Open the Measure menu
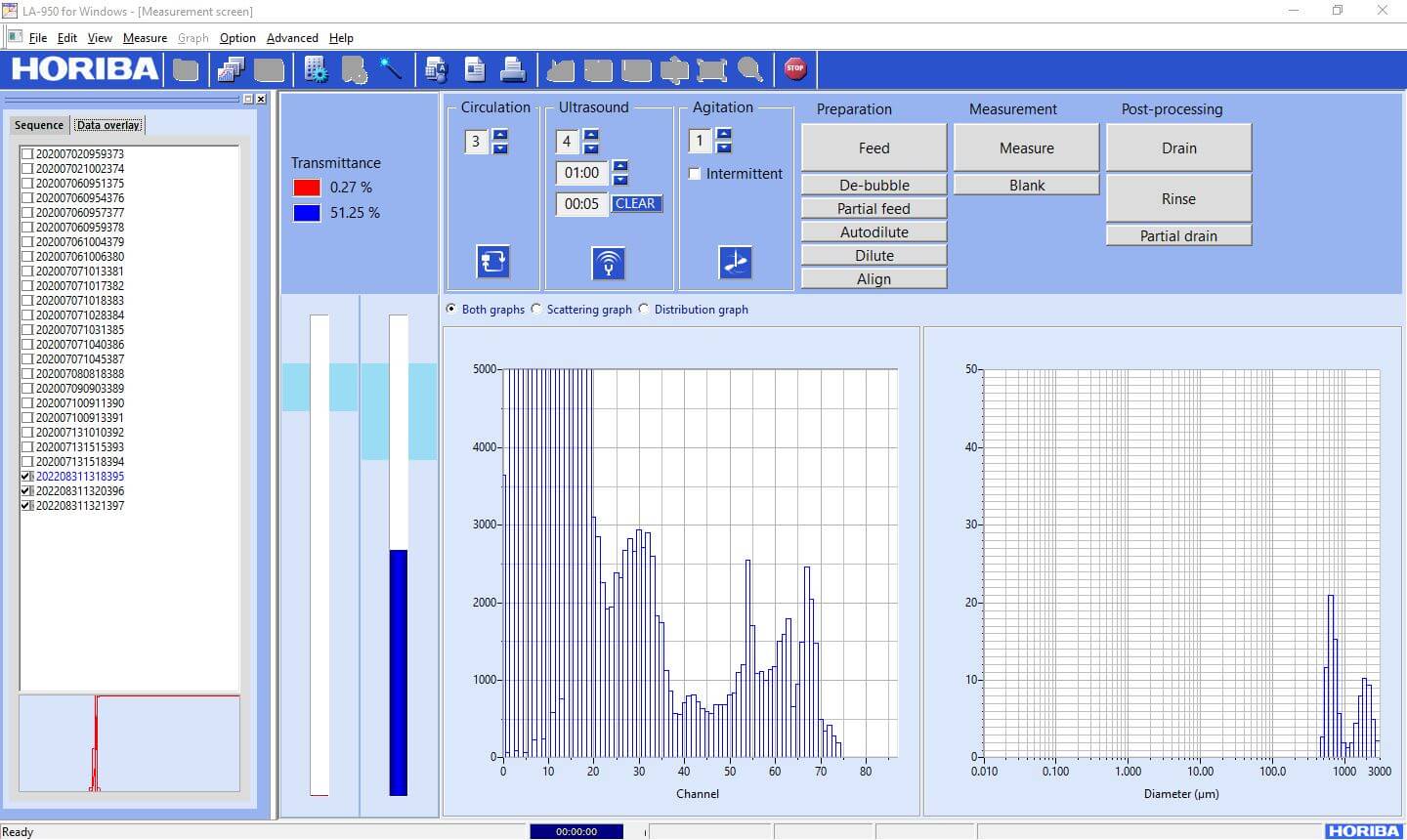Image resolution: width=1407 pixels, height=840 pixels. coord(145,38)
